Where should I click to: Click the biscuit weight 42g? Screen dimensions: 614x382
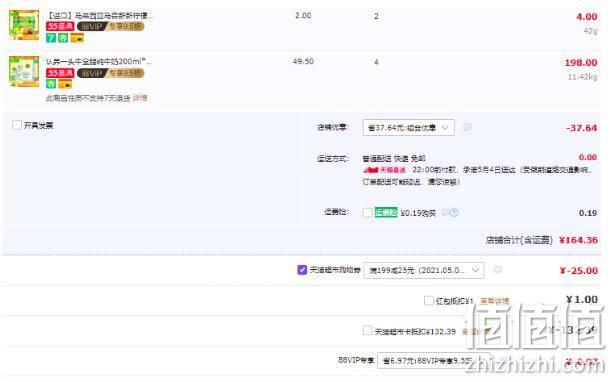point(590,31)
